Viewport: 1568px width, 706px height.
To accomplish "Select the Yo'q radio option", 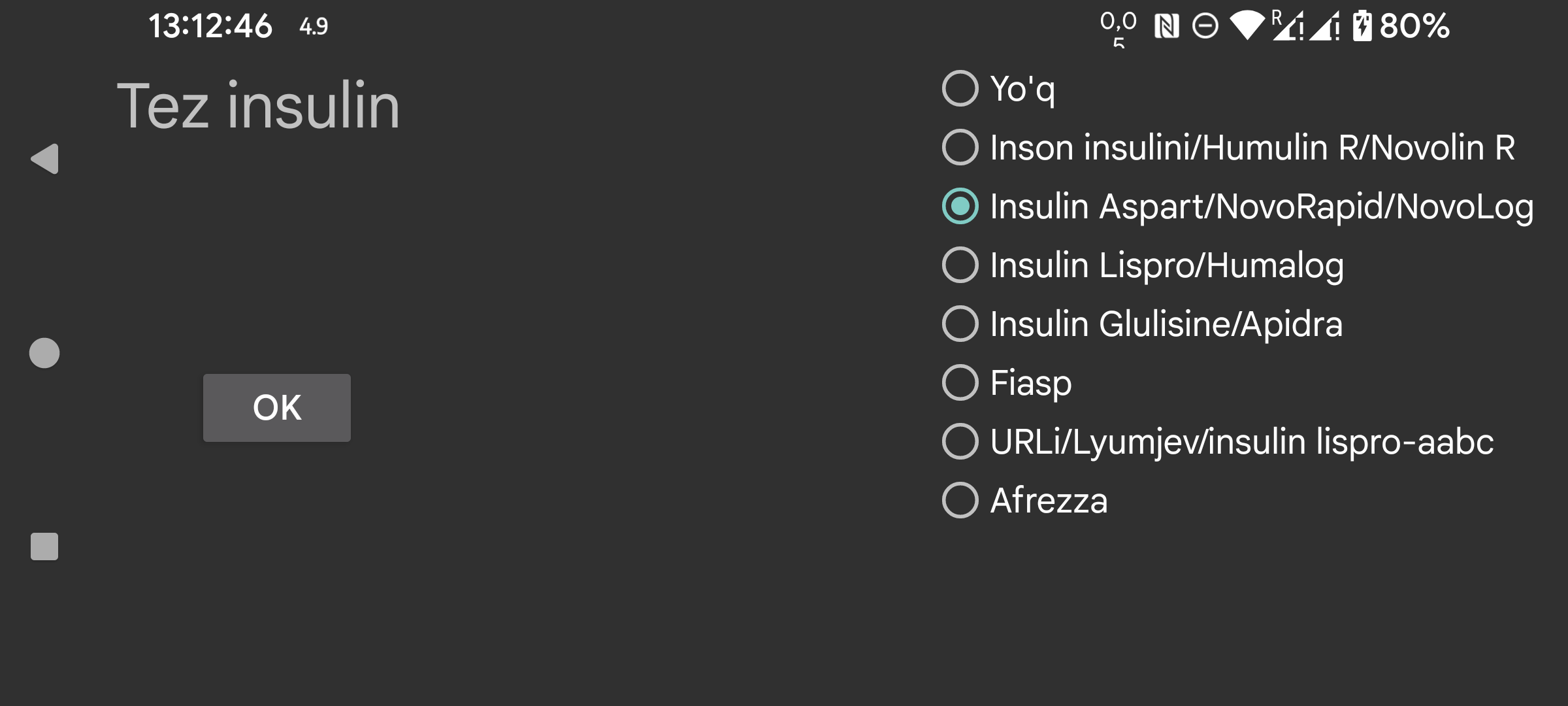I will (x=960, y=88).
